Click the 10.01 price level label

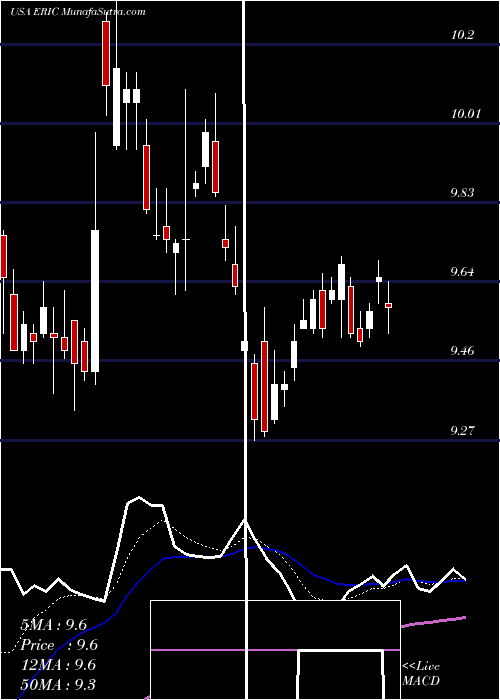tap(466, 114)
